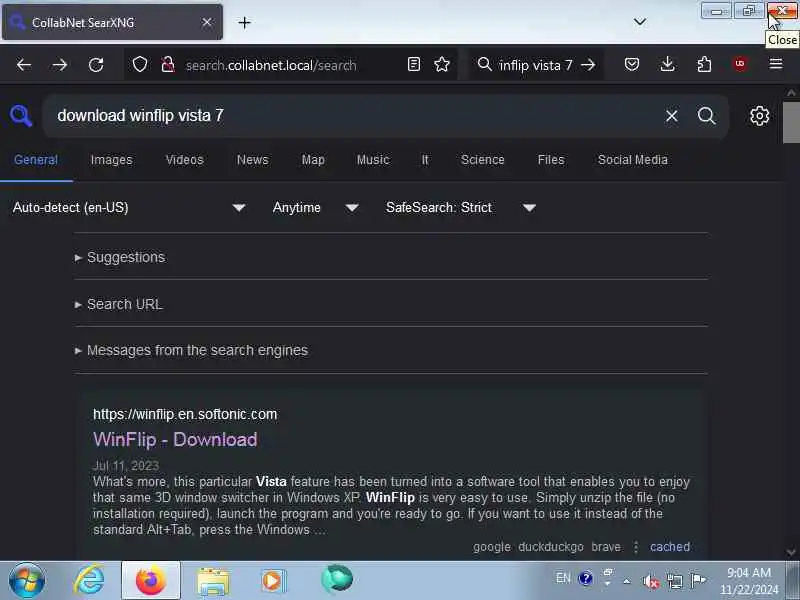Click the browser search box

pos(534,65)
